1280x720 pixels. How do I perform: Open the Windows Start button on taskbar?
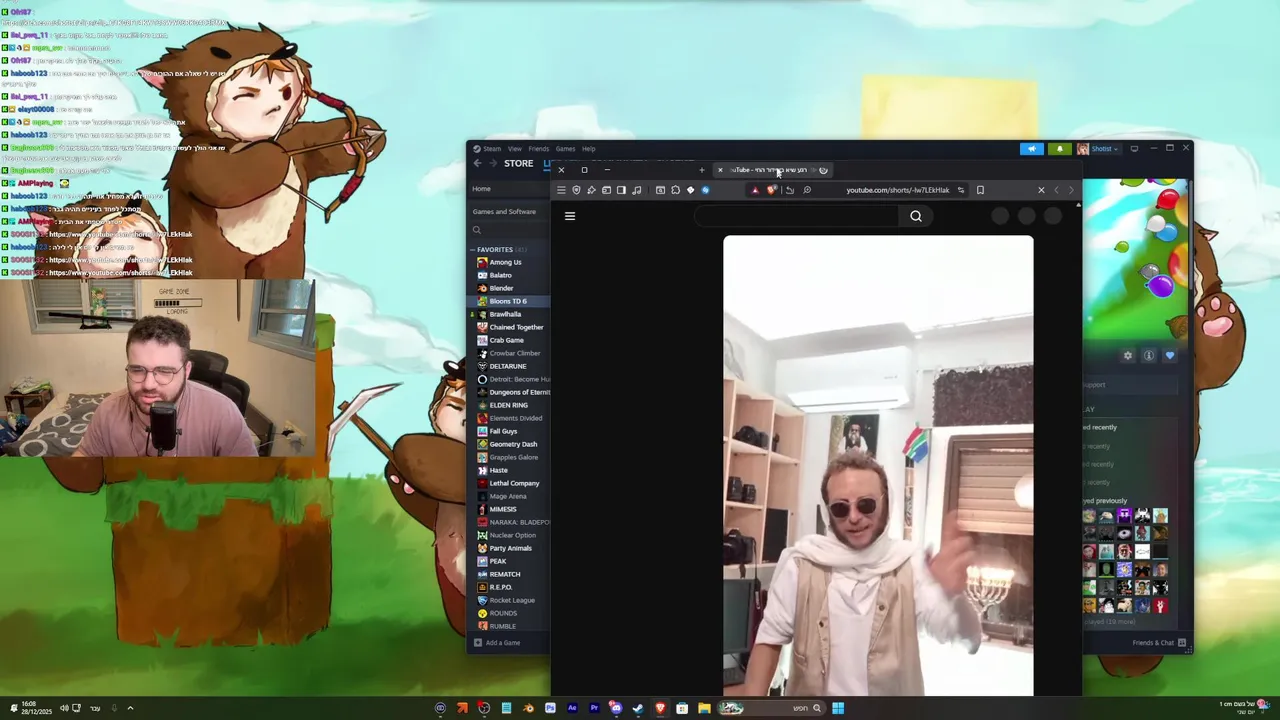(838, 708)
